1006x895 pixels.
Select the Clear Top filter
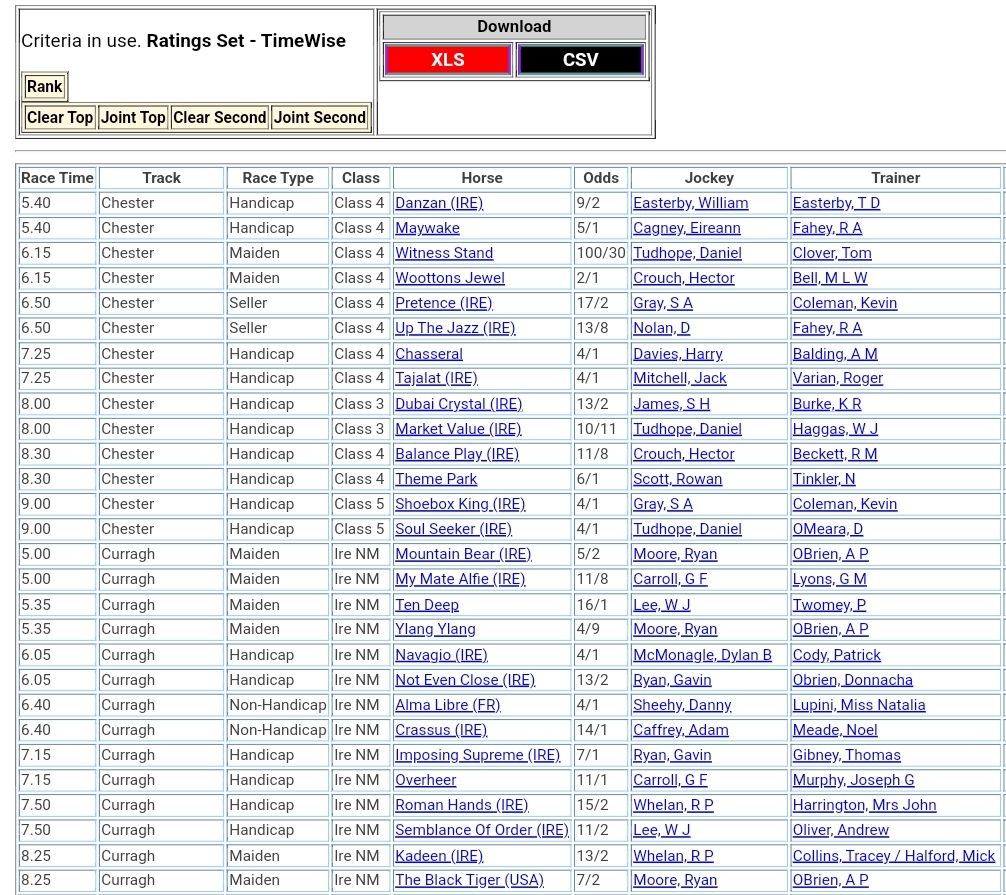(60, 118)
